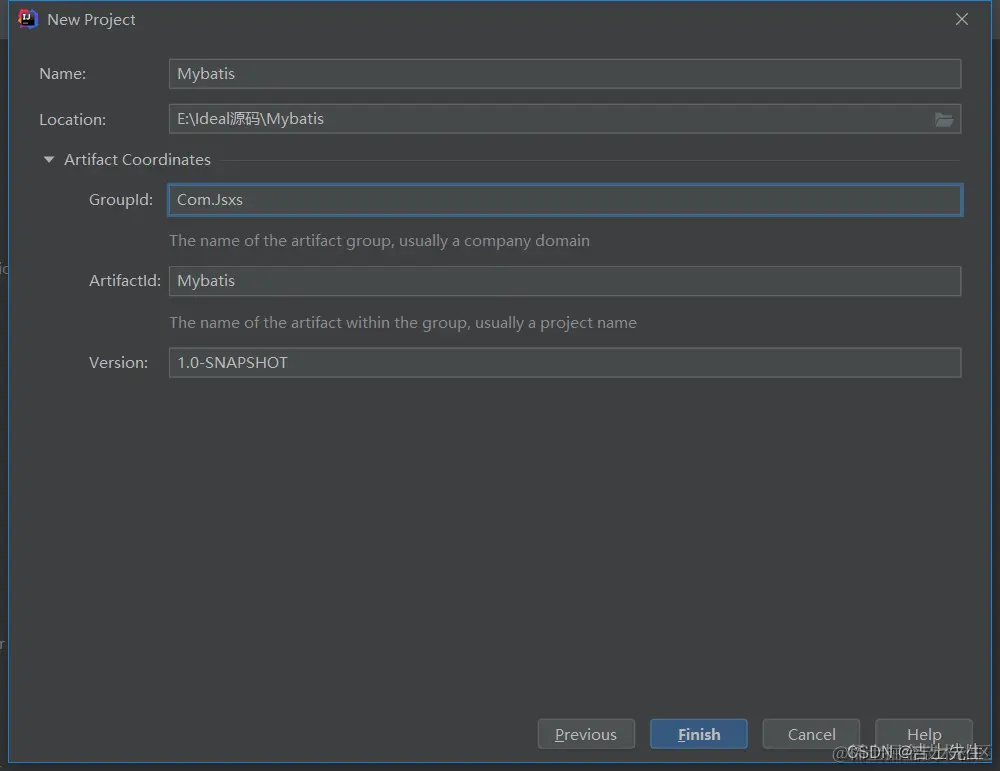Cancel the New Project dialog
The width and height of the screenshot is (1000, 771).
tap(811, 734)
